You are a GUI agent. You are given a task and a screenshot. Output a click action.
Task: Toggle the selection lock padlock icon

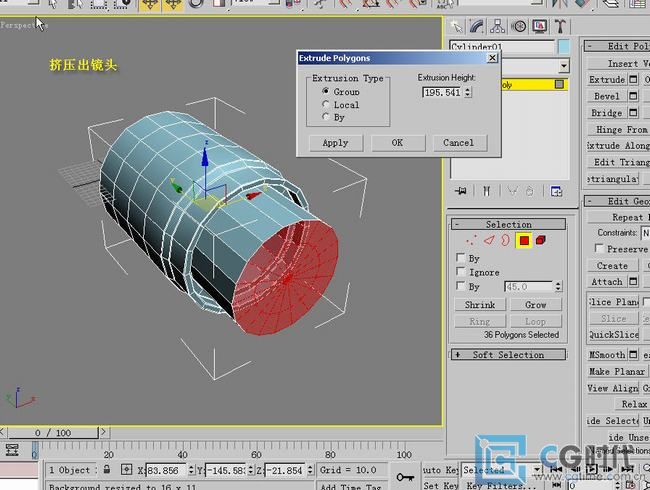point(107,469)
